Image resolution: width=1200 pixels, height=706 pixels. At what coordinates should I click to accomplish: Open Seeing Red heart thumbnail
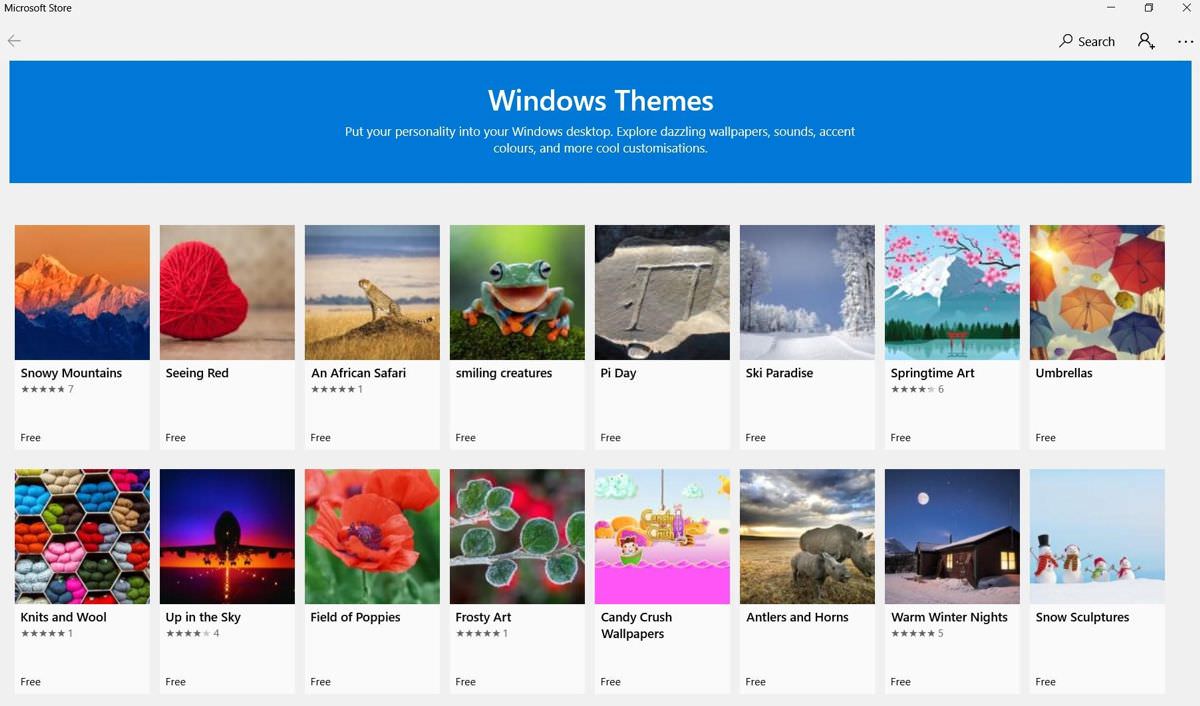227,292
